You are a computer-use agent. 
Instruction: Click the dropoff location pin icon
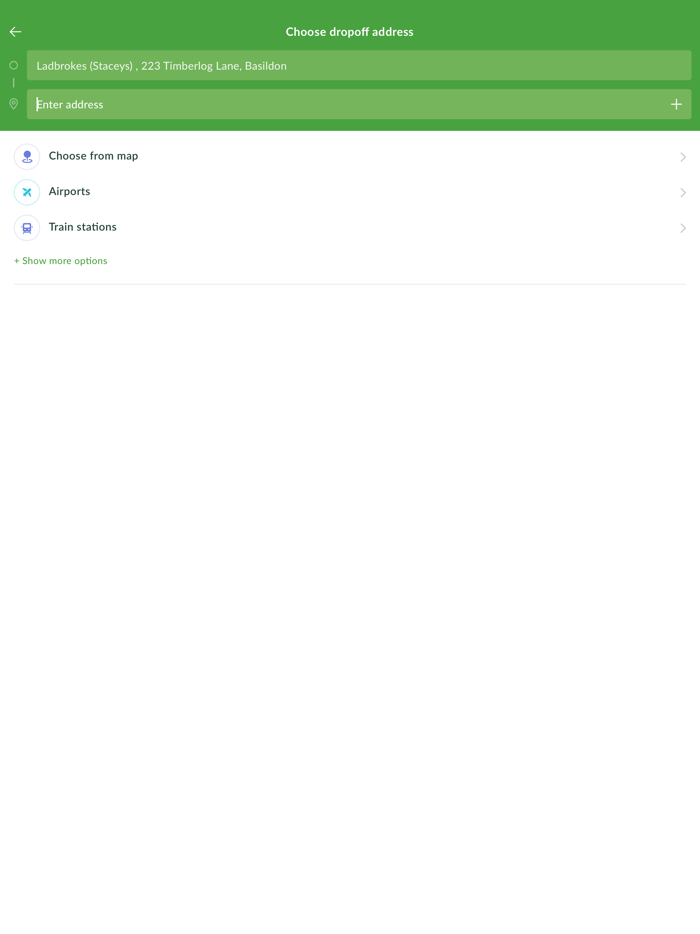click(14, 104)
